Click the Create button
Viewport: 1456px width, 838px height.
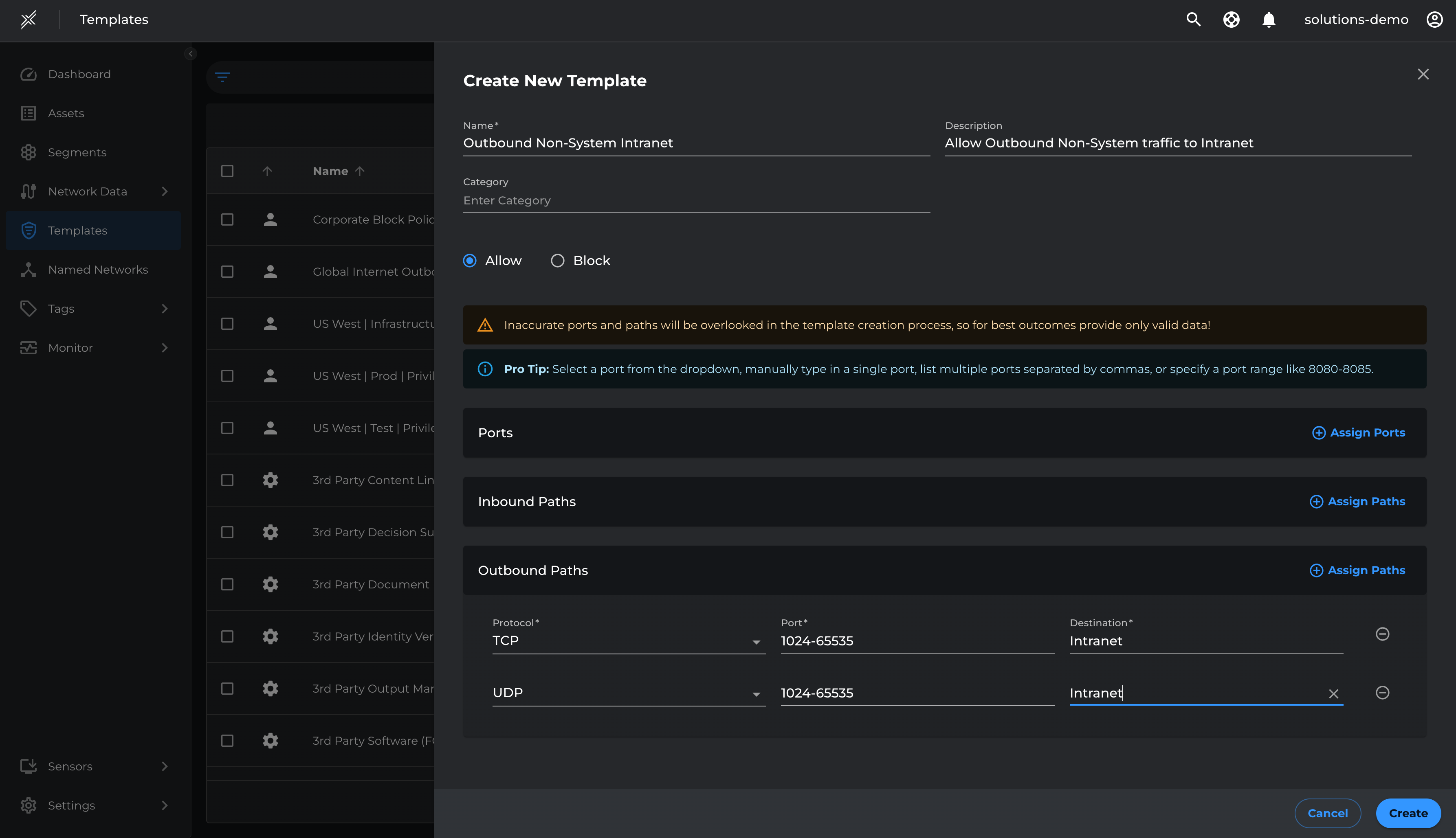point(1408,813)
